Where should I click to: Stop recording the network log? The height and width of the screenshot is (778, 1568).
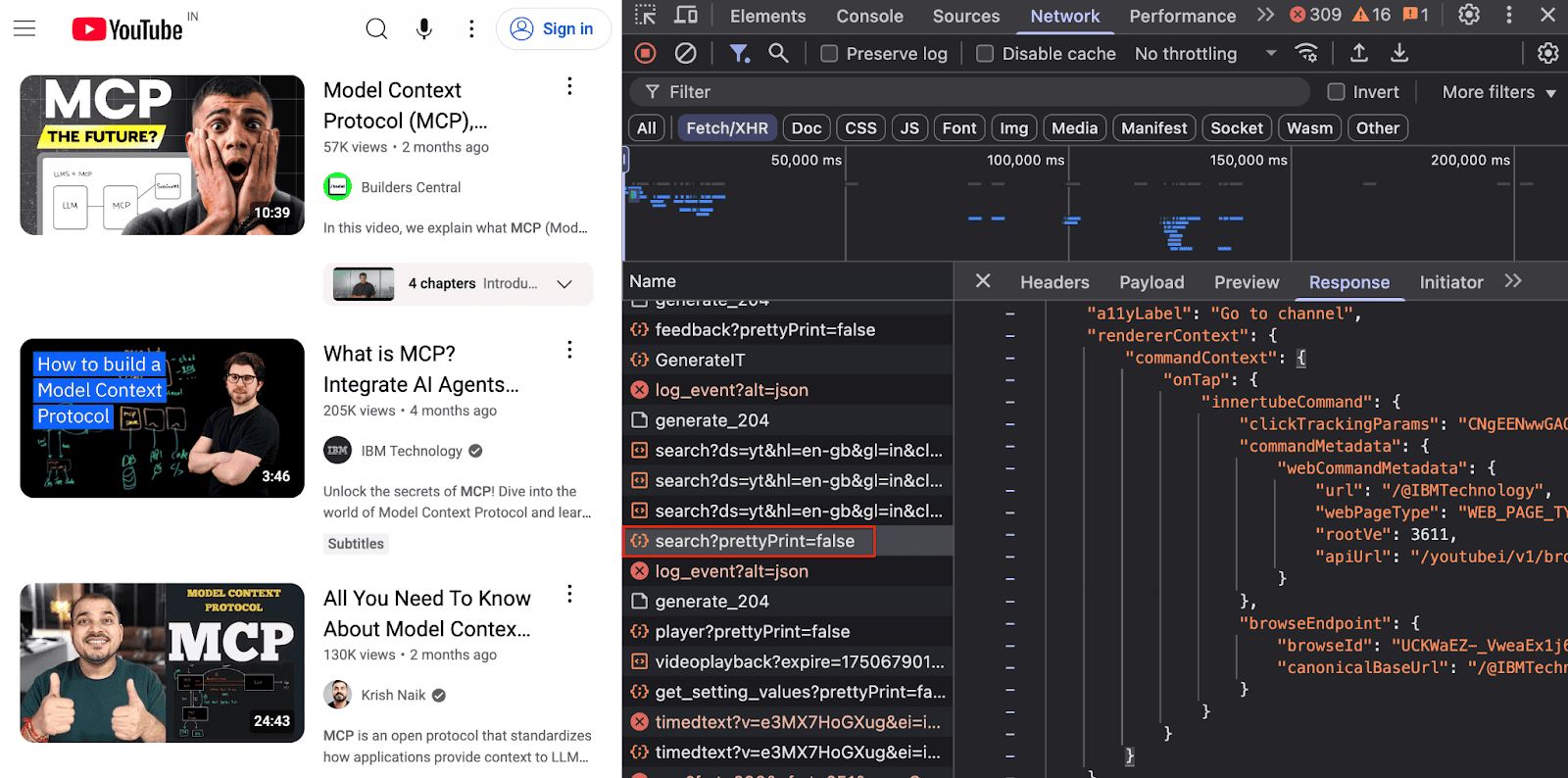click(x=645, y=53)
